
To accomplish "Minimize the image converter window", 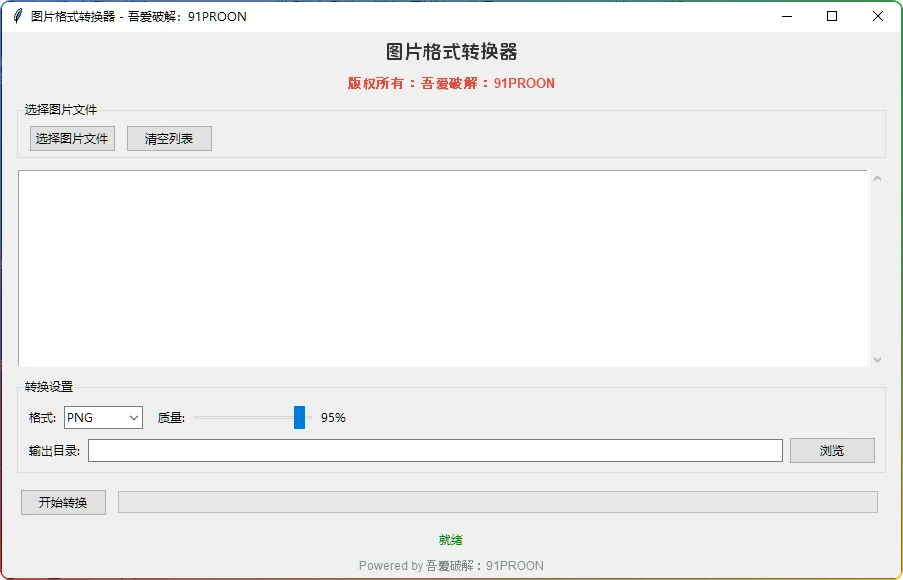I will (x=786, y=16).
